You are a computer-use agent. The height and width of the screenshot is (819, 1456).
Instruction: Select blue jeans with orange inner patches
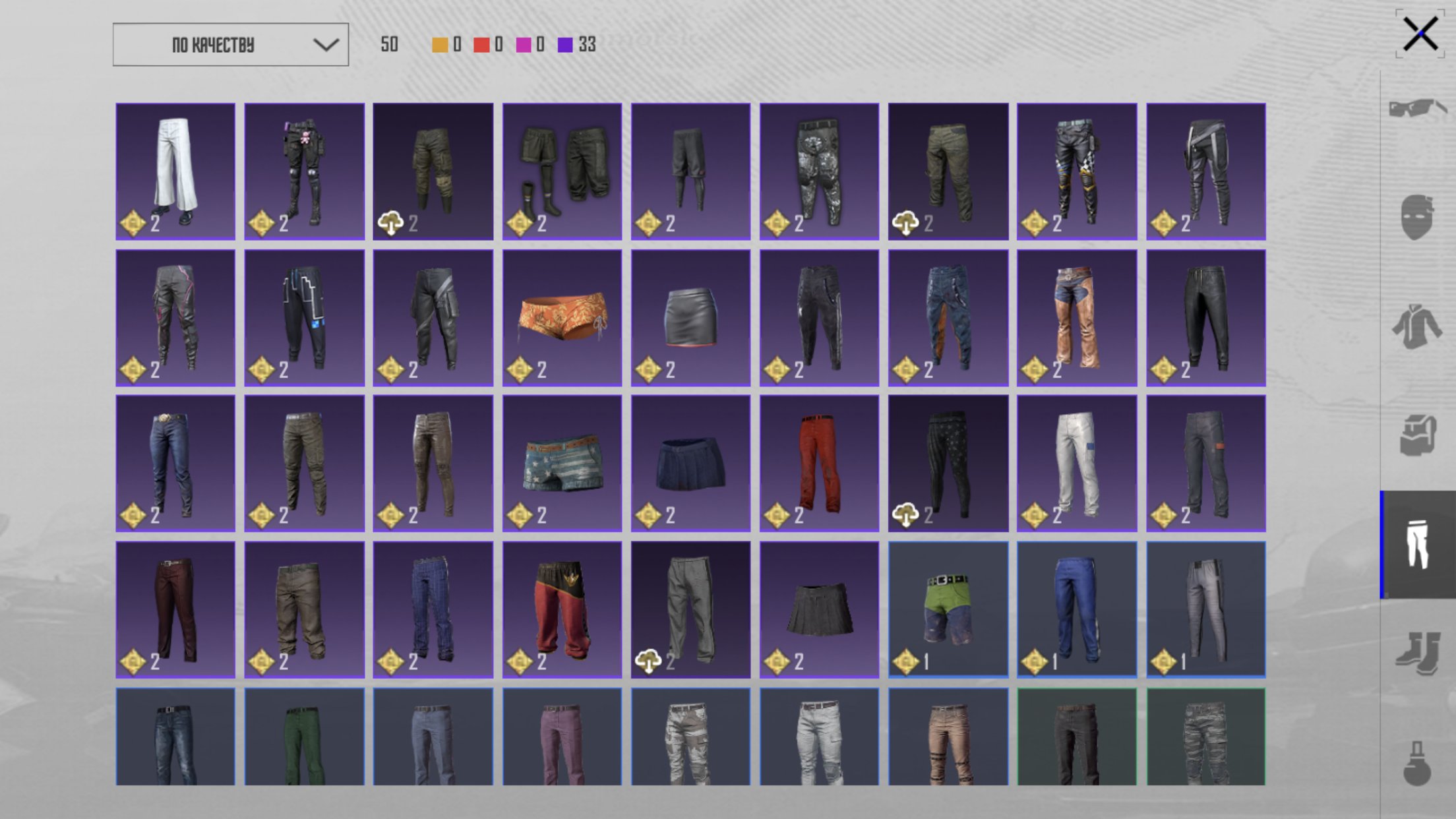coord(948,318)
